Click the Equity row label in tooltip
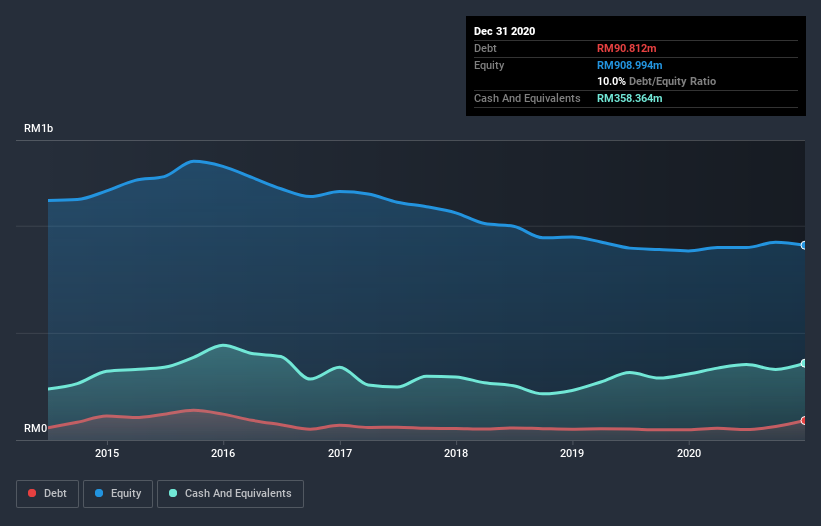Screen dimensions: 821x526 tap(489, 65)
